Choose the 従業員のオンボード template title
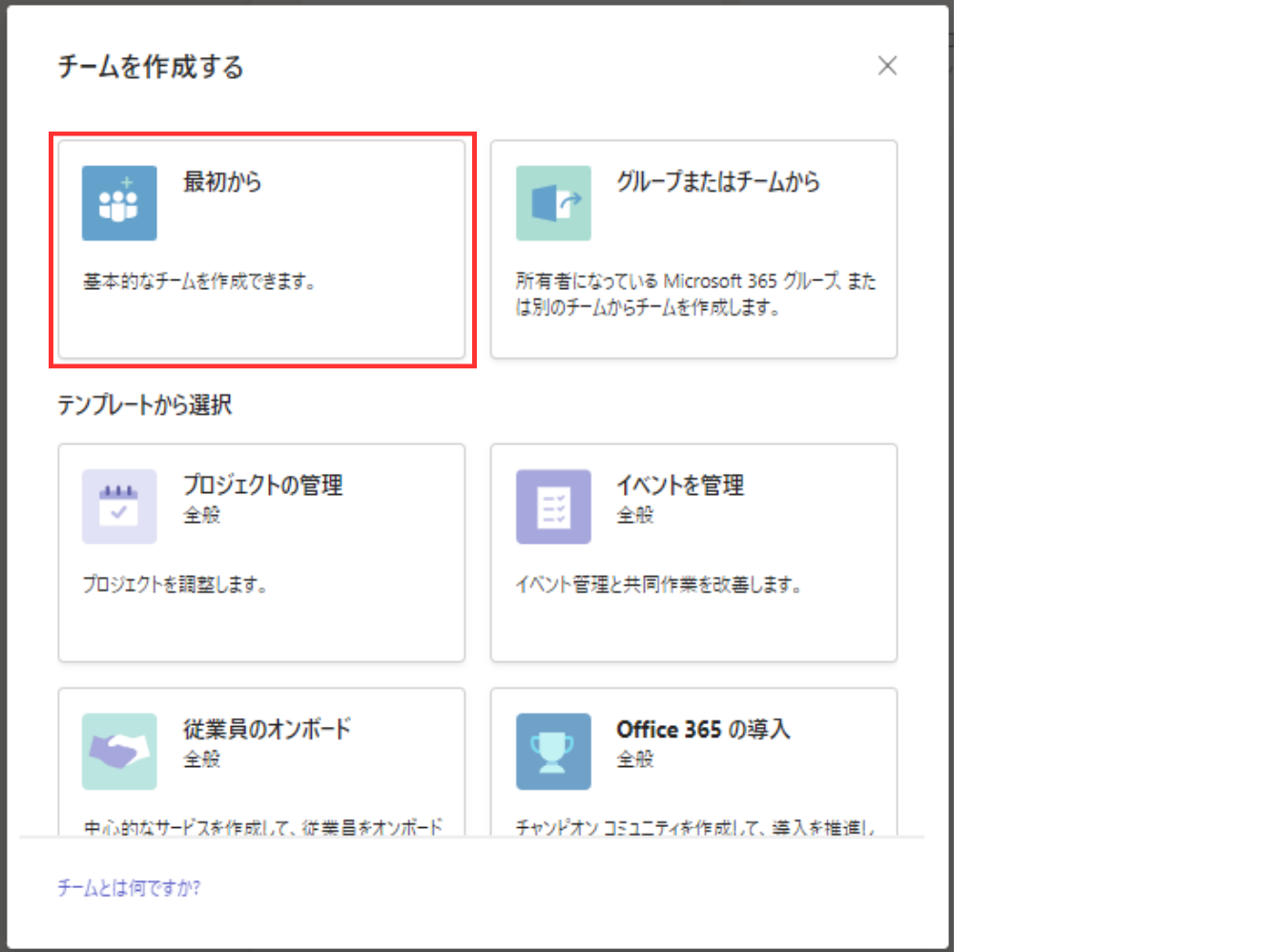The image size is (1282, 952). tap(267, 729)
